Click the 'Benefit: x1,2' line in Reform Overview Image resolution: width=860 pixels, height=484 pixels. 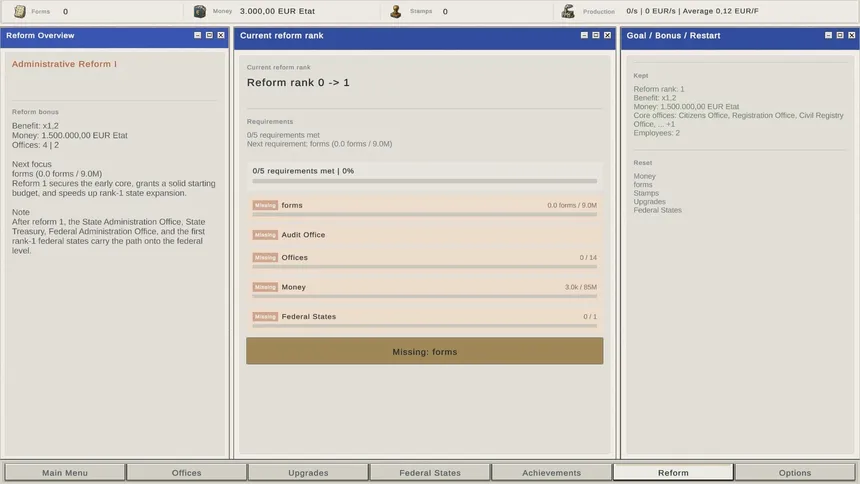coord(35,126)
